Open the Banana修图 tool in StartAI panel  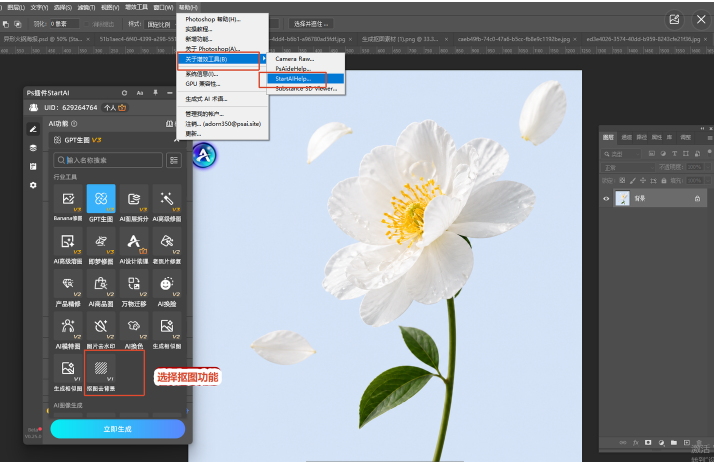[x=68, y=203]
